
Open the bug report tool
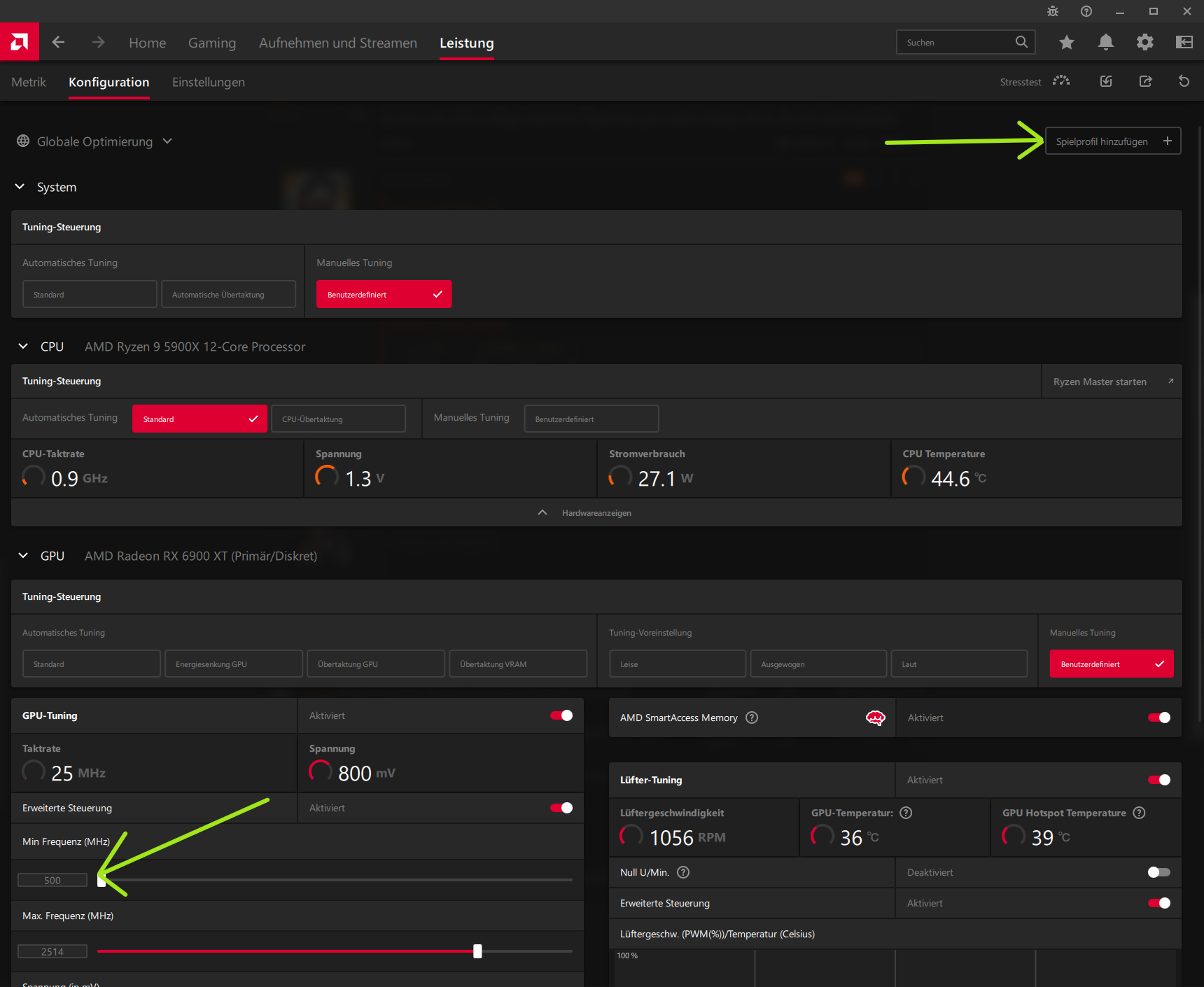coord(1052,11)
